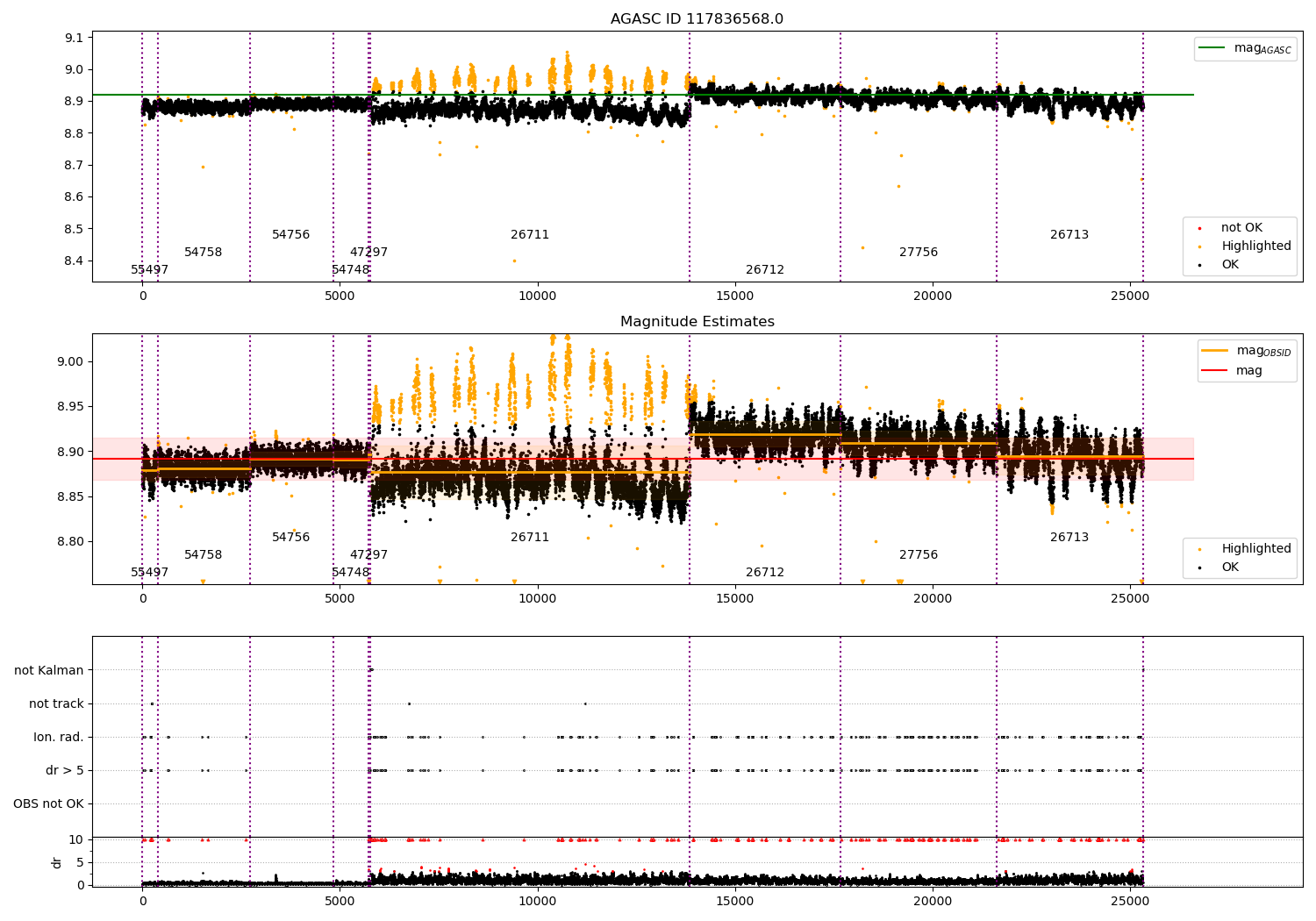Screen dimensions: 1316x921
Task: Click the 15000 x-axis tick in top plot
Action: (x=735, y=296)
